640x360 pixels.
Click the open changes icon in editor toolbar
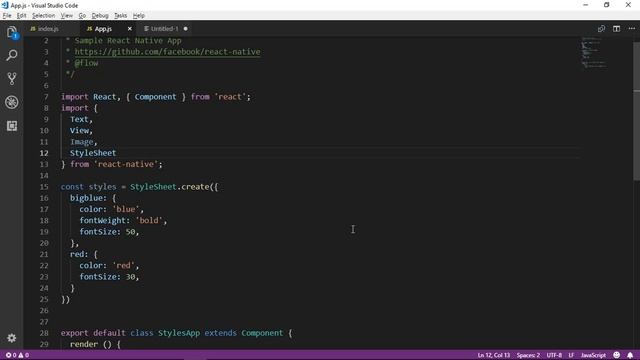pyautogui.click(x=601, y=29)
